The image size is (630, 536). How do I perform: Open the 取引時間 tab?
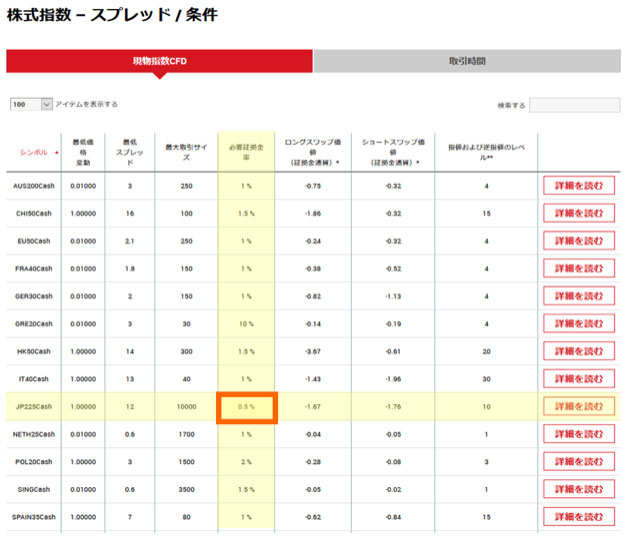coord(467,61)
